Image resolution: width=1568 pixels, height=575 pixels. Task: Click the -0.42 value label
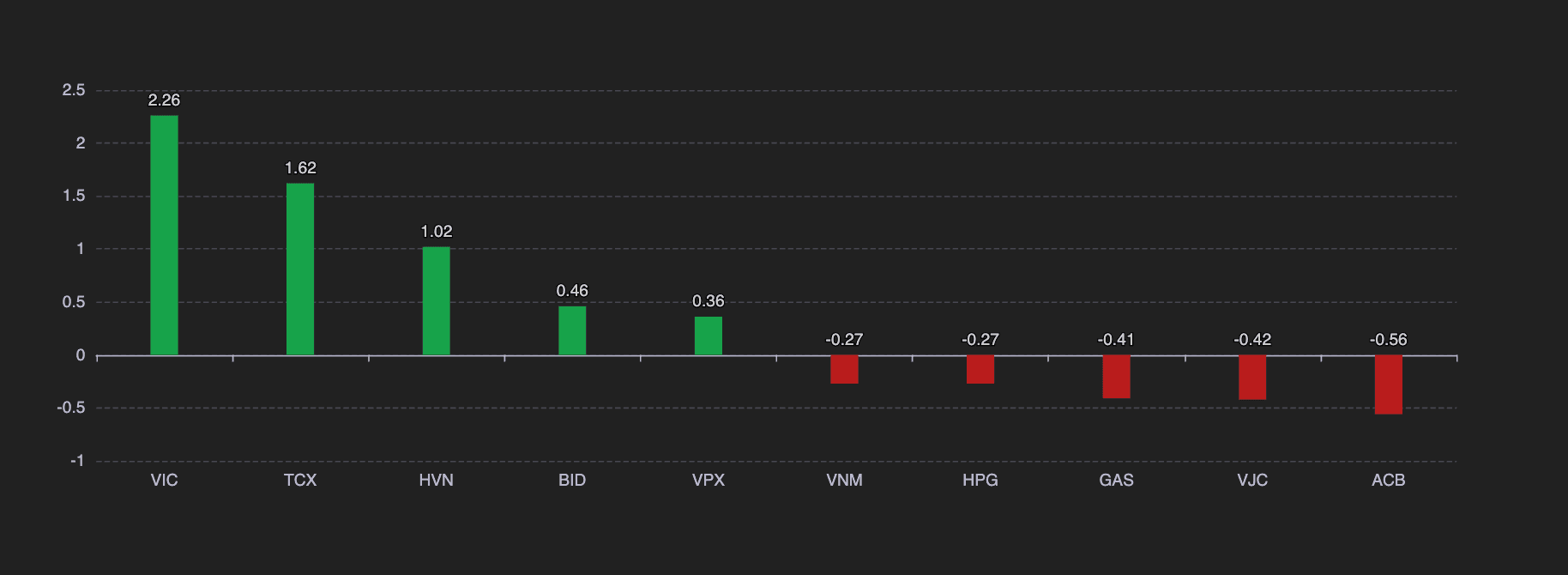(x=1252, y=340)
